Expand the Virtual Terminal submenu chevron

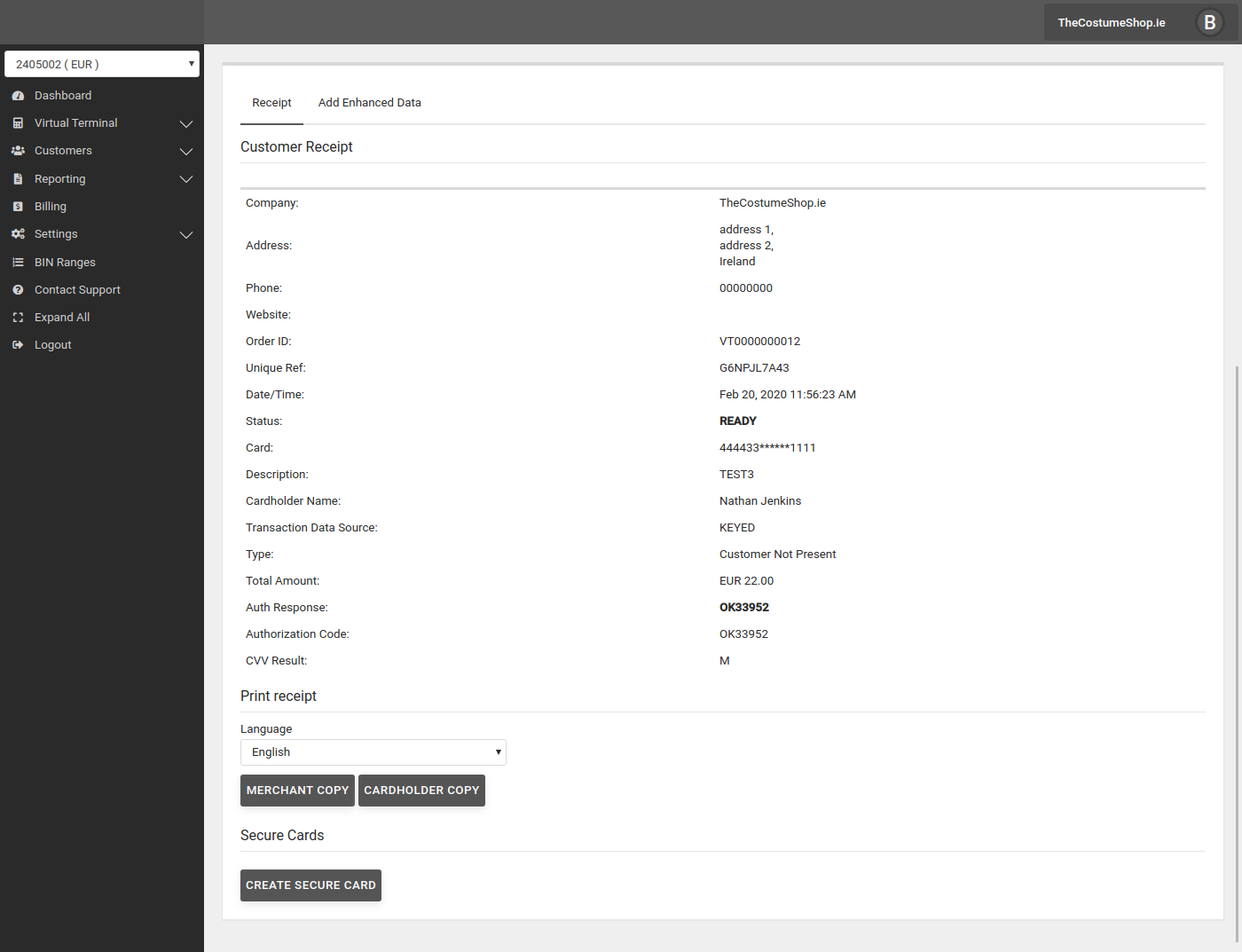click(x=186, y=123)
